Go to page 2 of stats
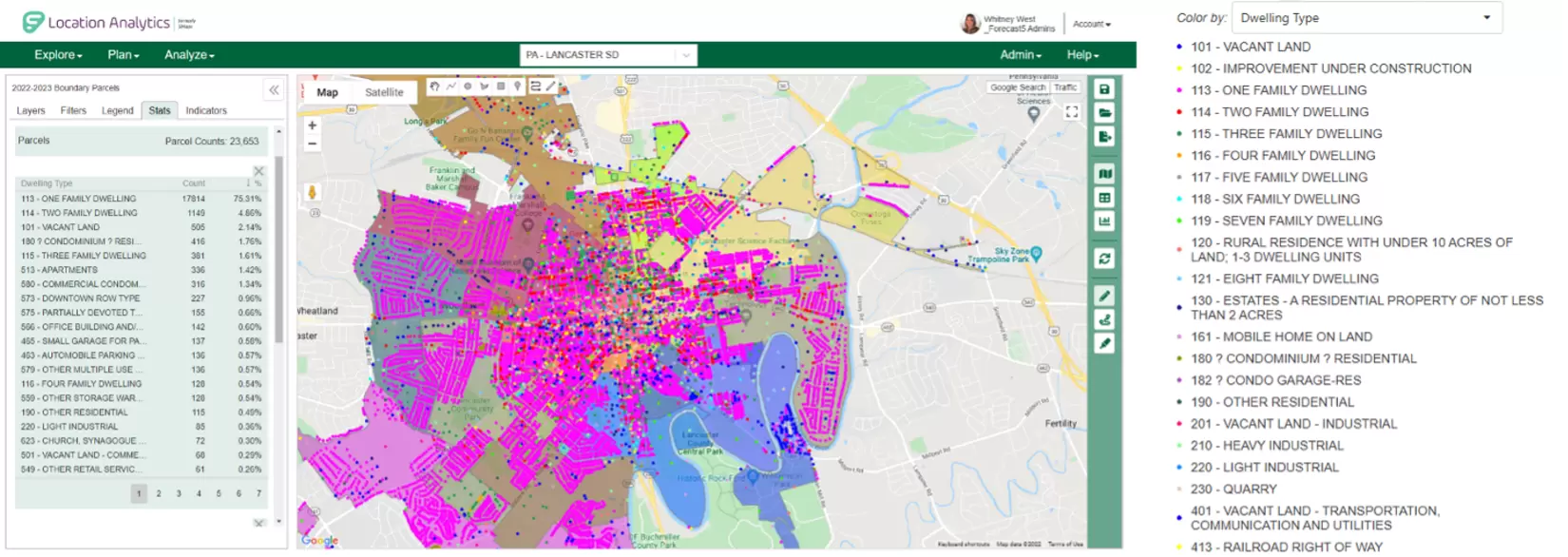 click(159, 493)
